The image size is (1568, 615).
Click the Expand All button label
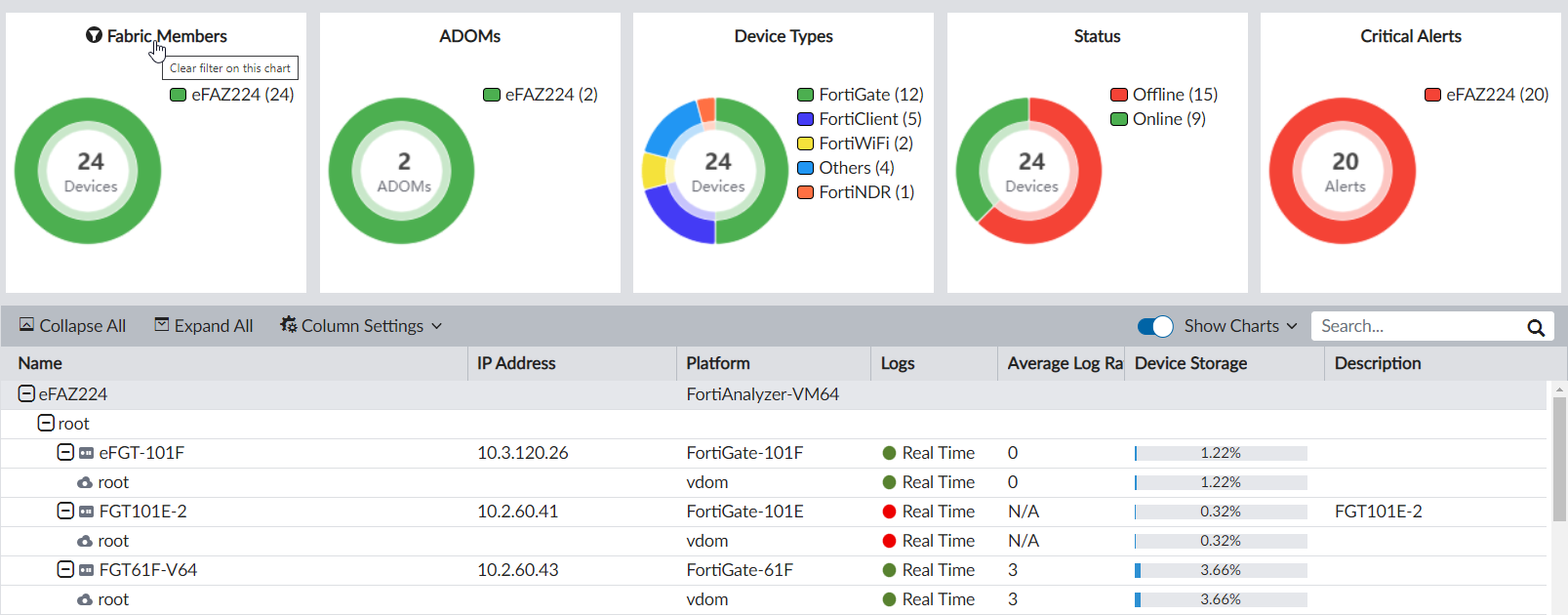214,326
